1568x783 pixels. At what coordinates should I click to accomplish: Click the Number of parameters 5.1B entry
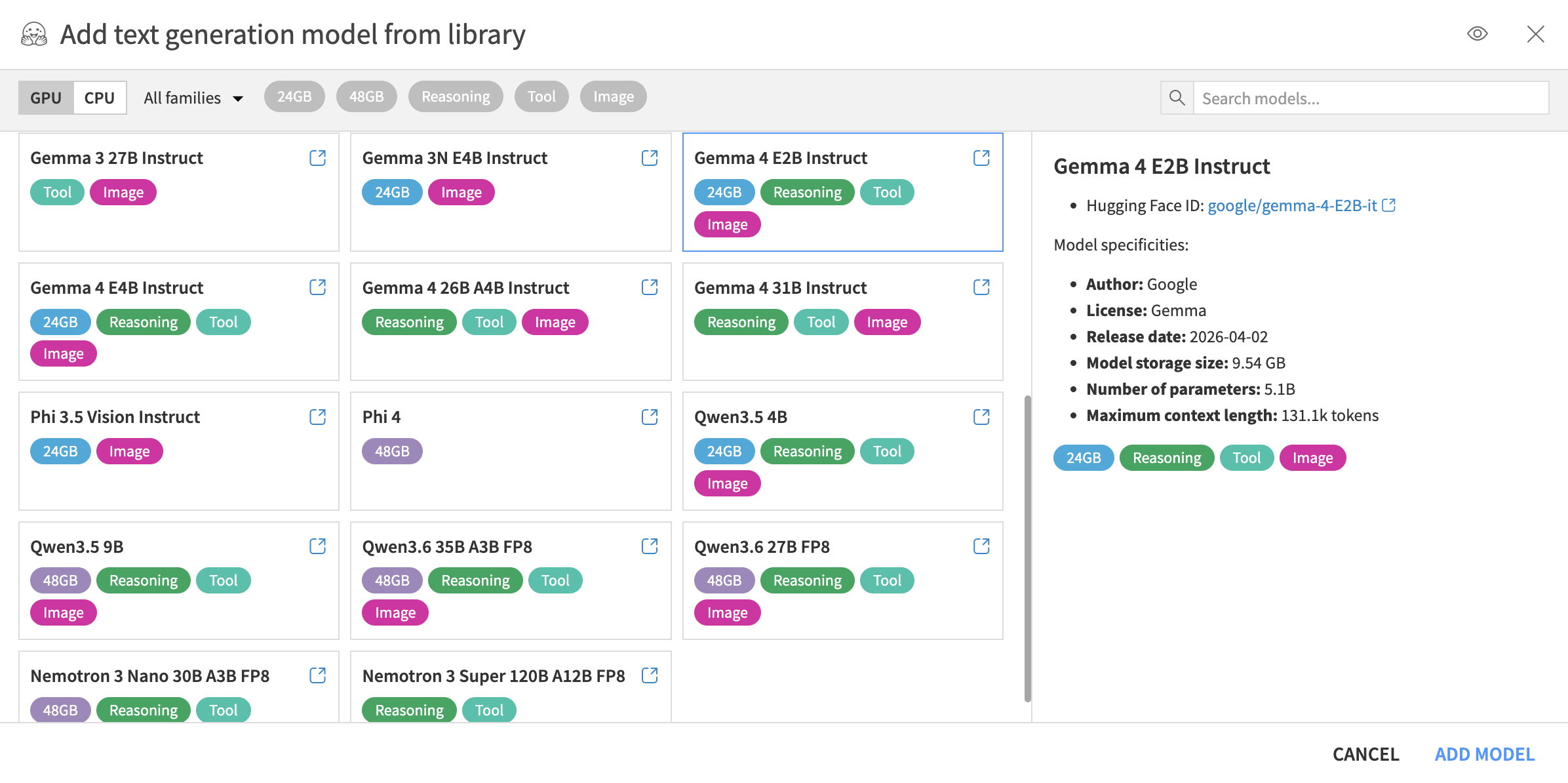pos(1190,389)
